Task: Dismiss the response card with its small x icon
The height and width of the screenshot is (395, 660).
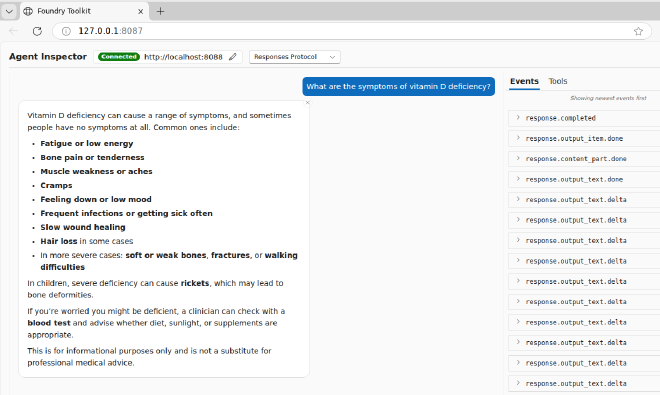Action: (x=308, y=102)
